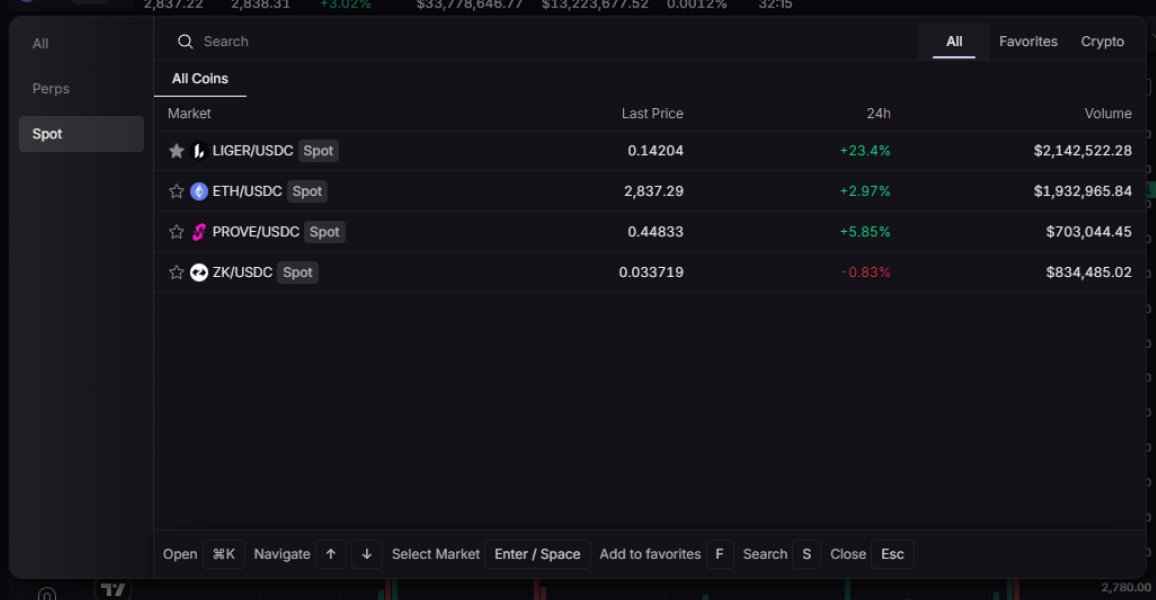Favorite ETH/USDC with star

tap(176, 192)
